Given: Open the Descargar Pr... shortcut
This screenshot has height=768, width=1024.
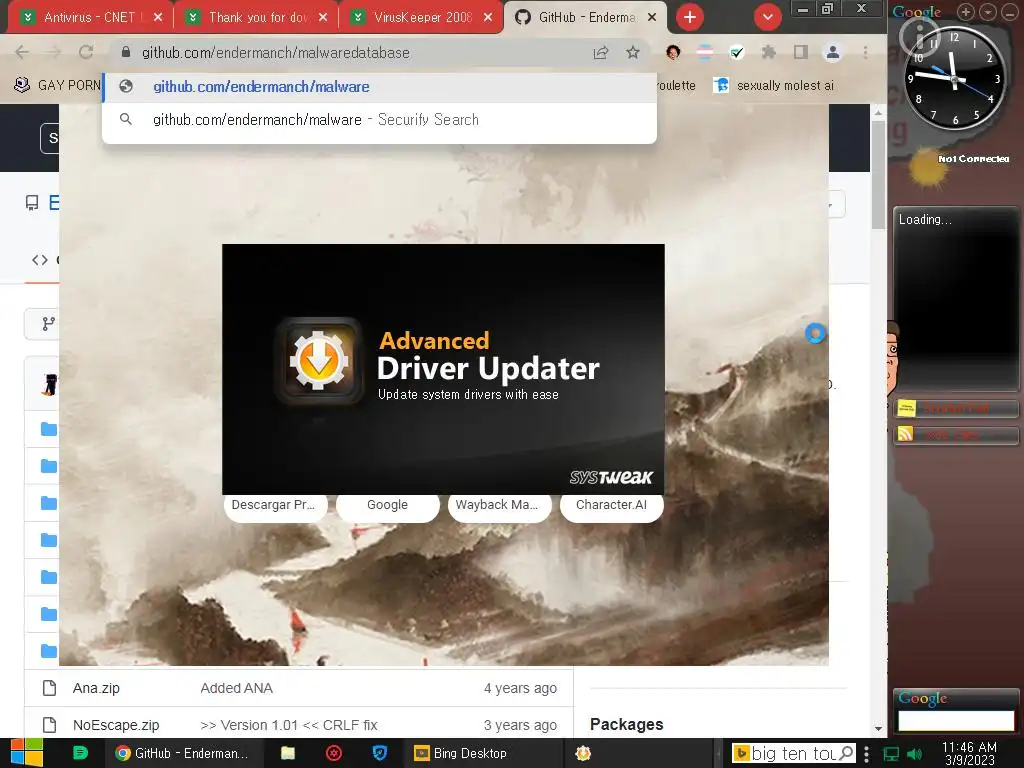Looking at the screenshot, I should click(275, 505).
